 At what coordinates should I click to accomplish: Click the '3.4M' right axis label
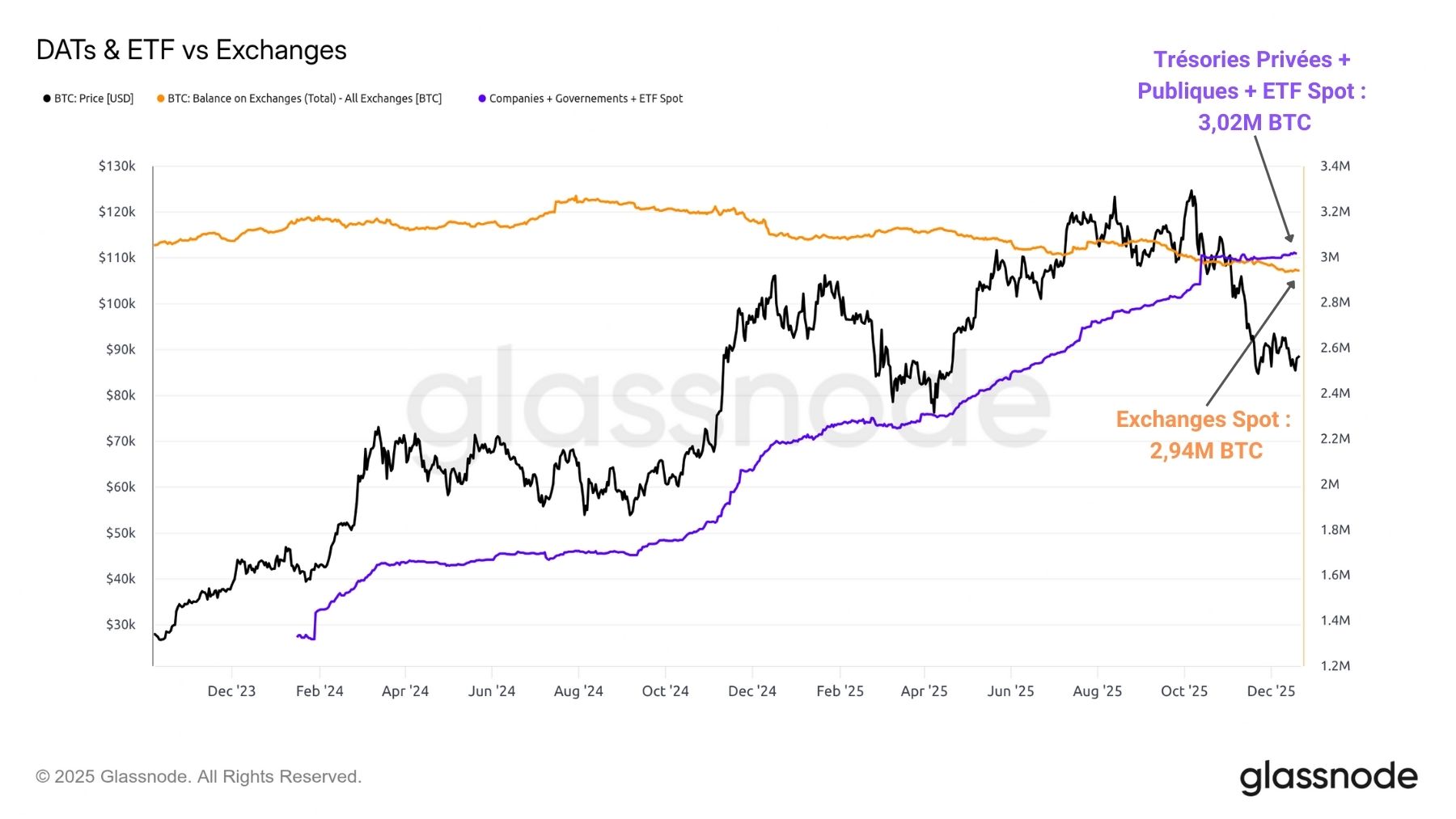click(x=1335, y=167)
